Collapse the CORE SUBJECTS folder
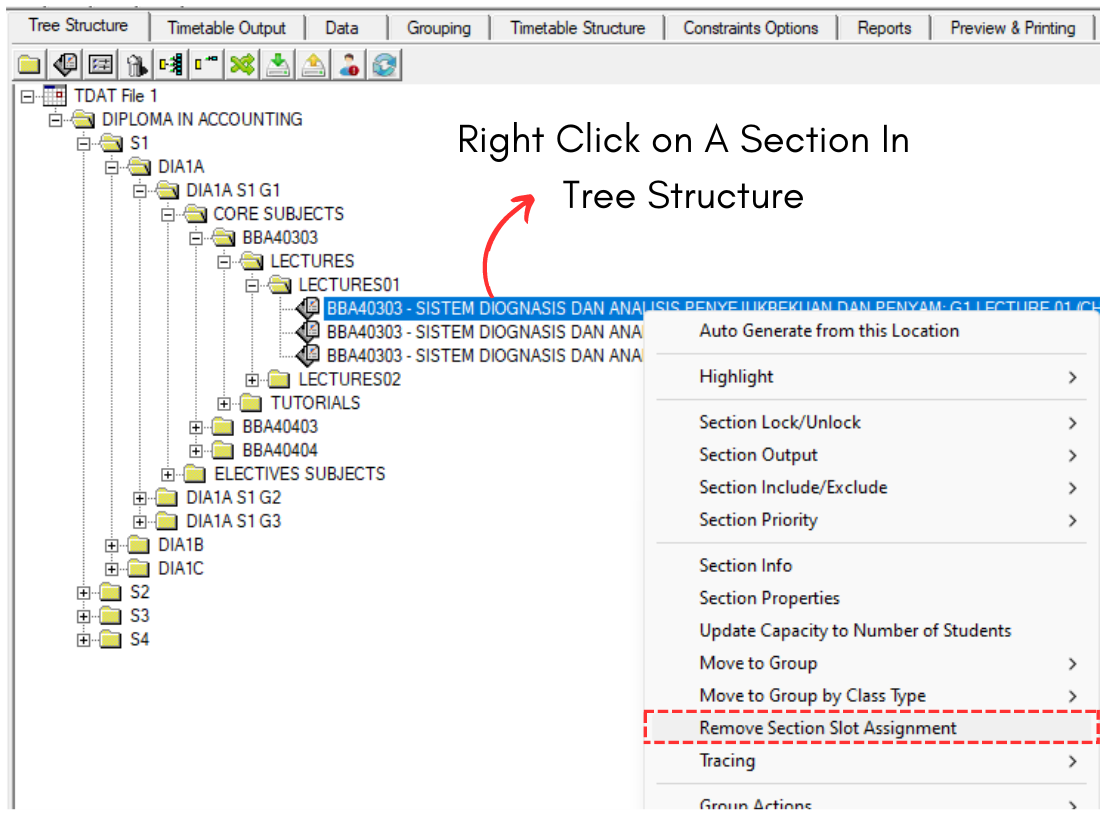1105x815 pixels. pyautogui.click(x=168, y=214)
